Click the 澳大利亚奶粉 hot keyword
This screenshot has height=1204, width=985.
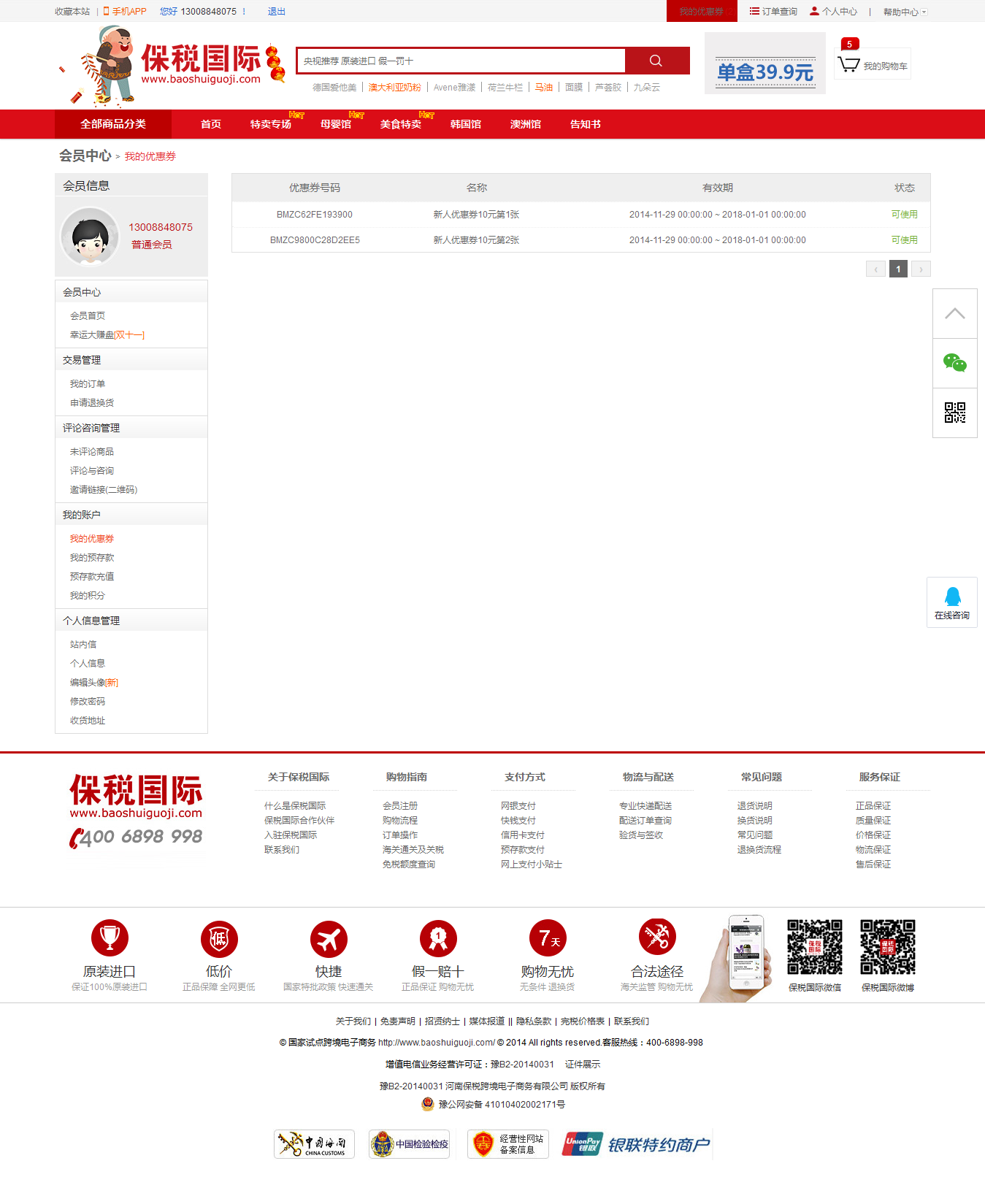coord(395,87)
